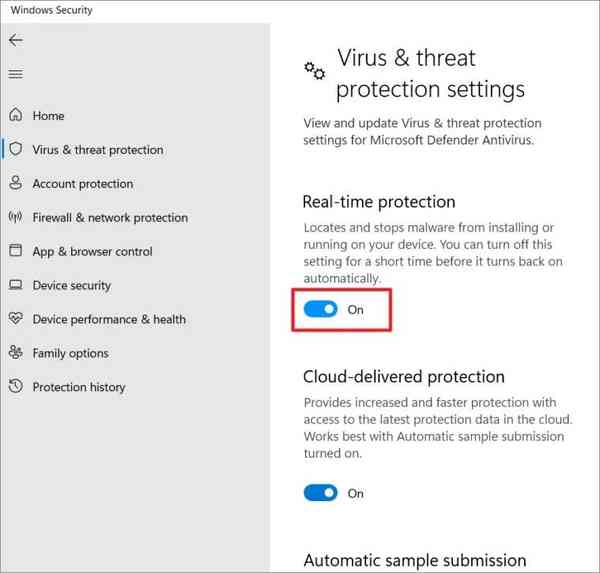
Task: Open the Home navigation item
Action: point(48,116)
